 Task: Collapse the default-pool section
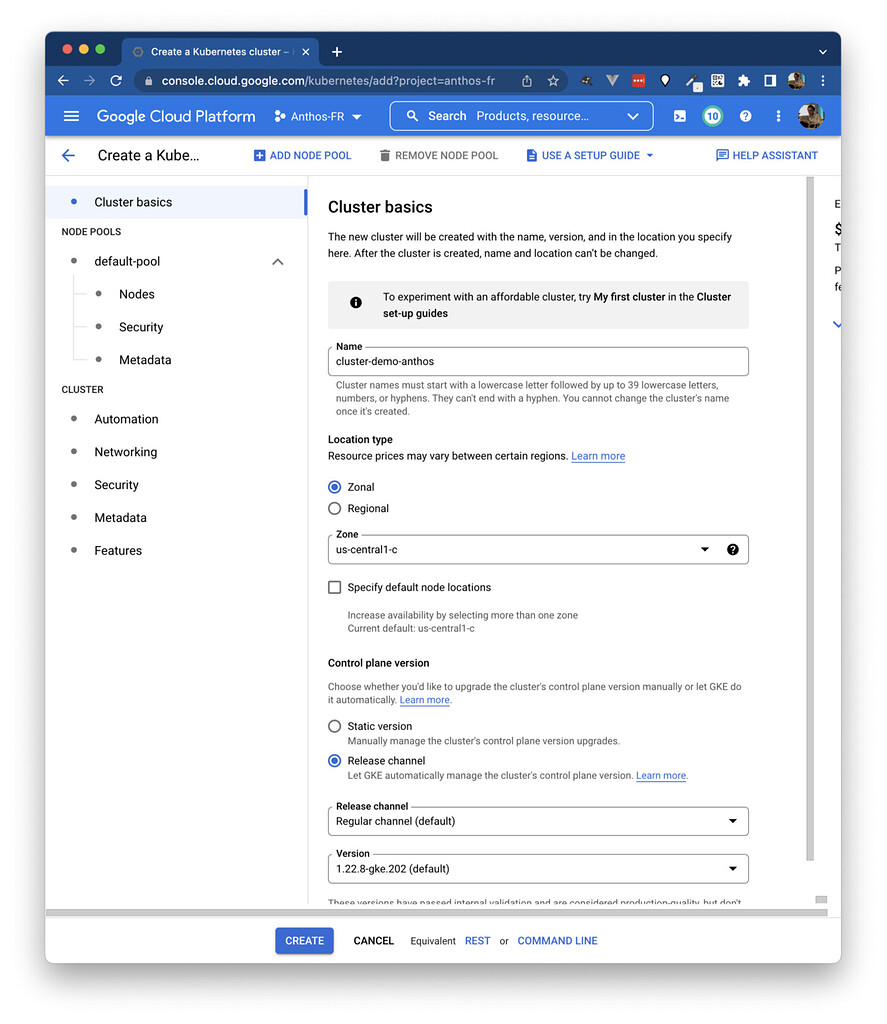277,261
